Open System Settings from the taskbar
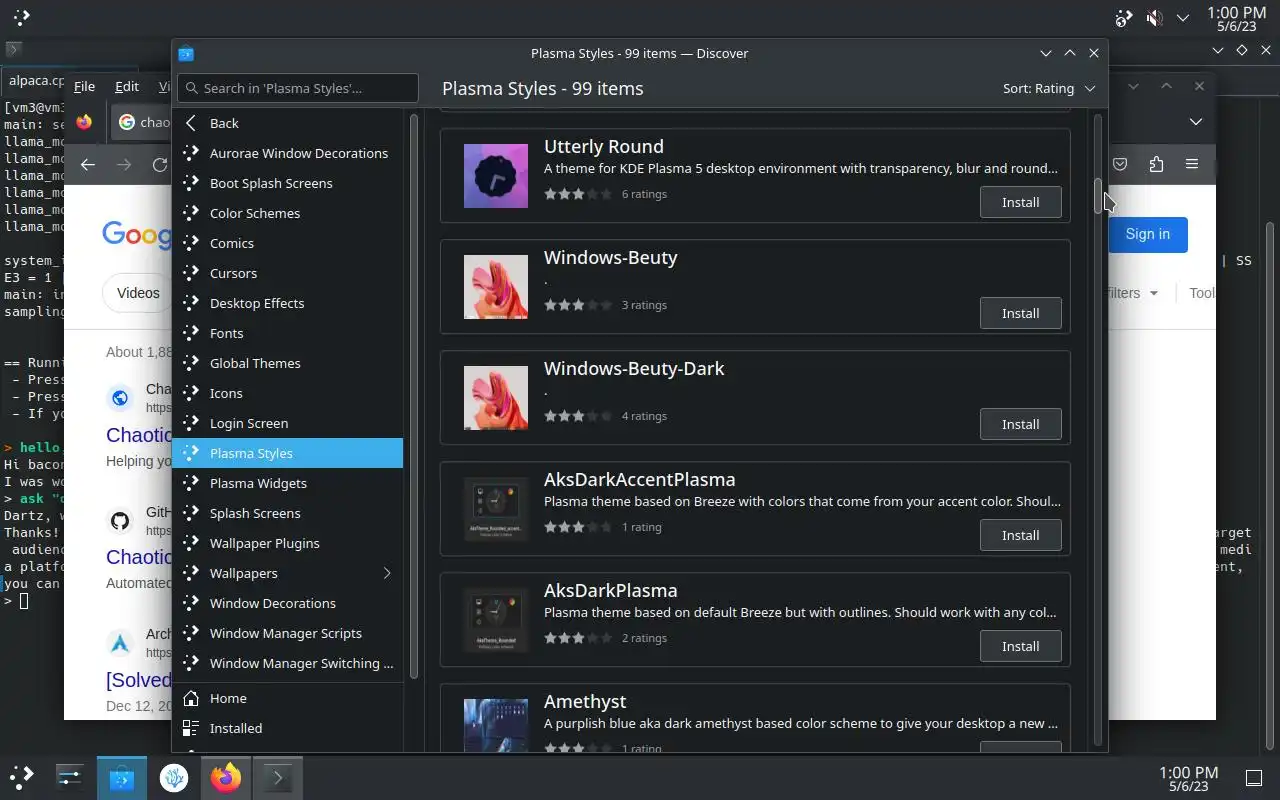 pos(69,777)
